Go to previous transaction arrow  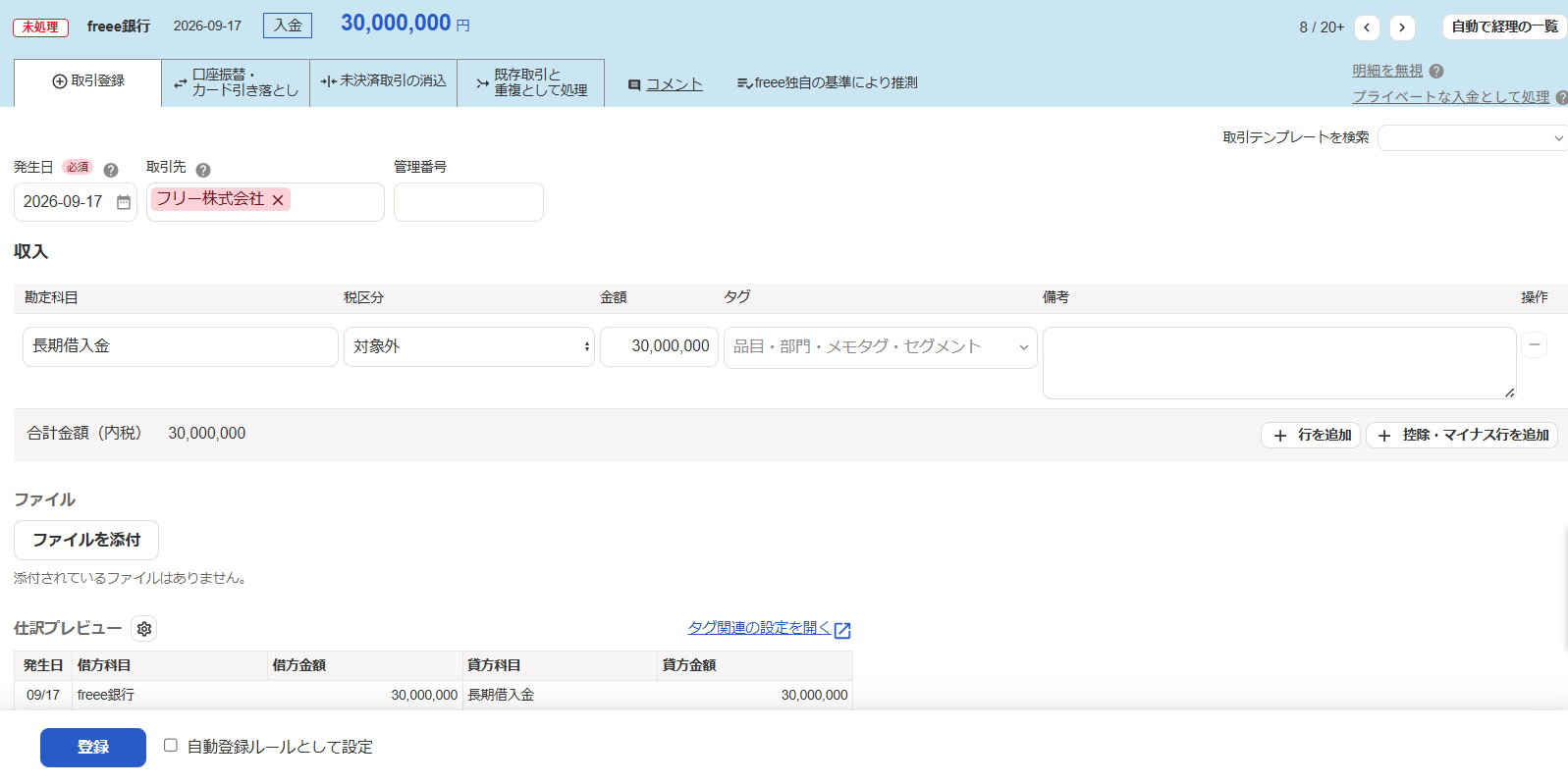[x=1367, y=27]
